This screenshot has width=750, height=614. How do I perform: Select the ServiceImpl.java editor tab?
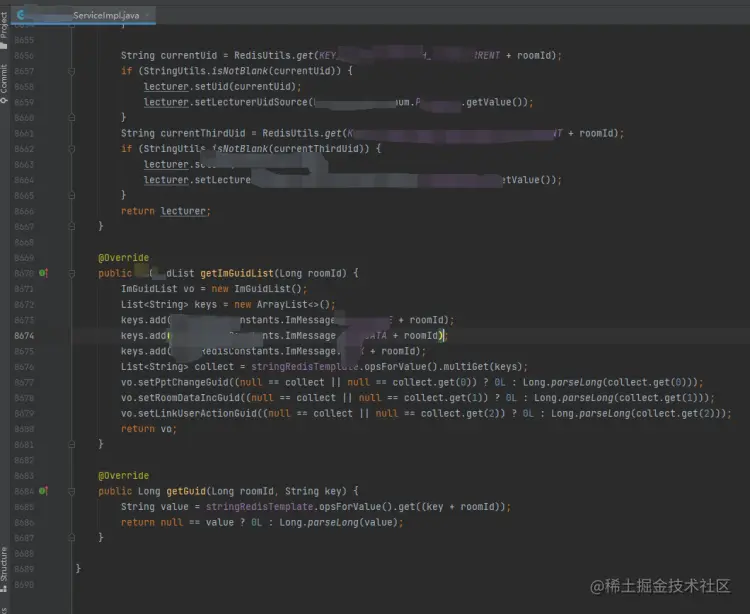coord(84,15)
